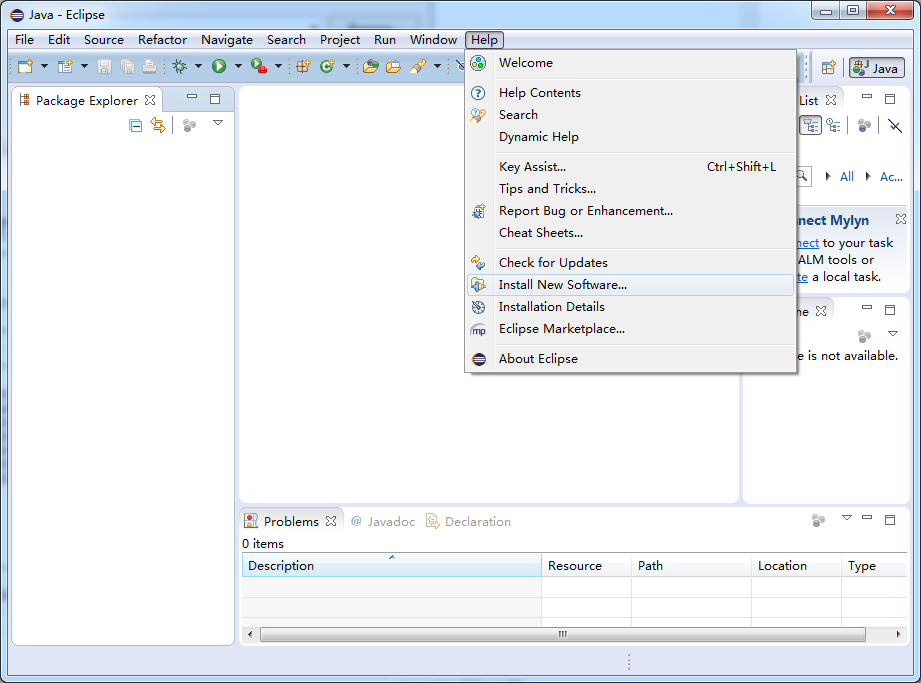Open the Search toolbar dropdown arrow
This screenshot has height=683, width=921.
pos(438,66)
